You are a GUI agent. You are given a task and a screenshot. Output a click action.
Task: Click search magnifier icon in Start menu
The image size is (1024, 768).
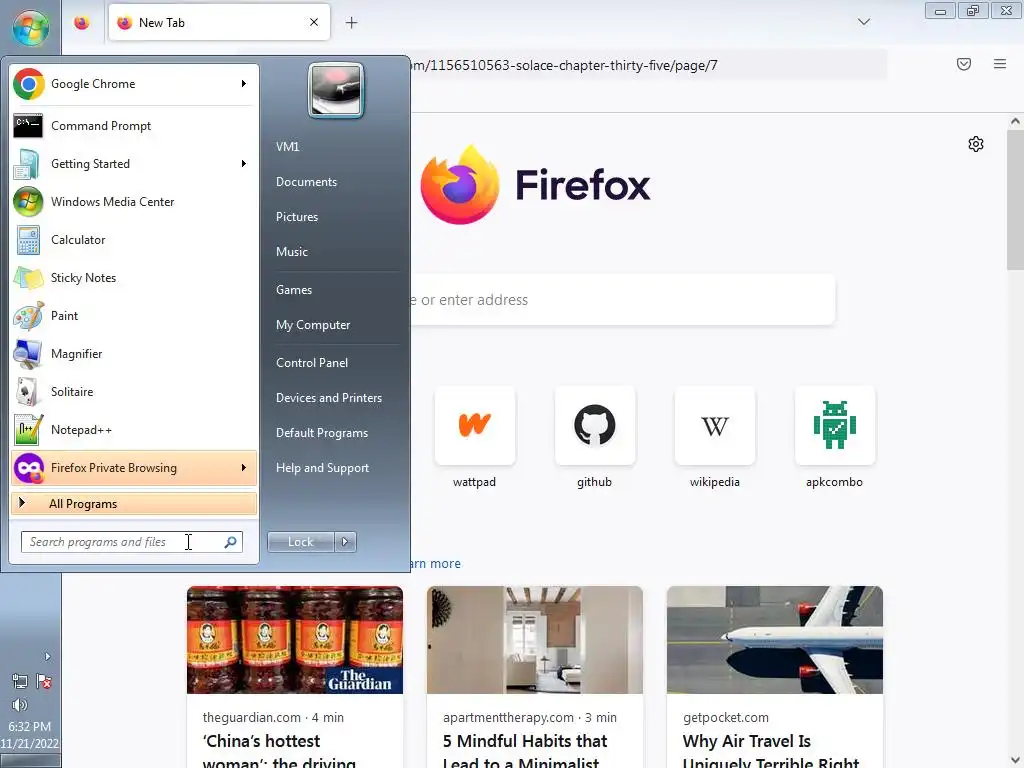click(230, 542)
